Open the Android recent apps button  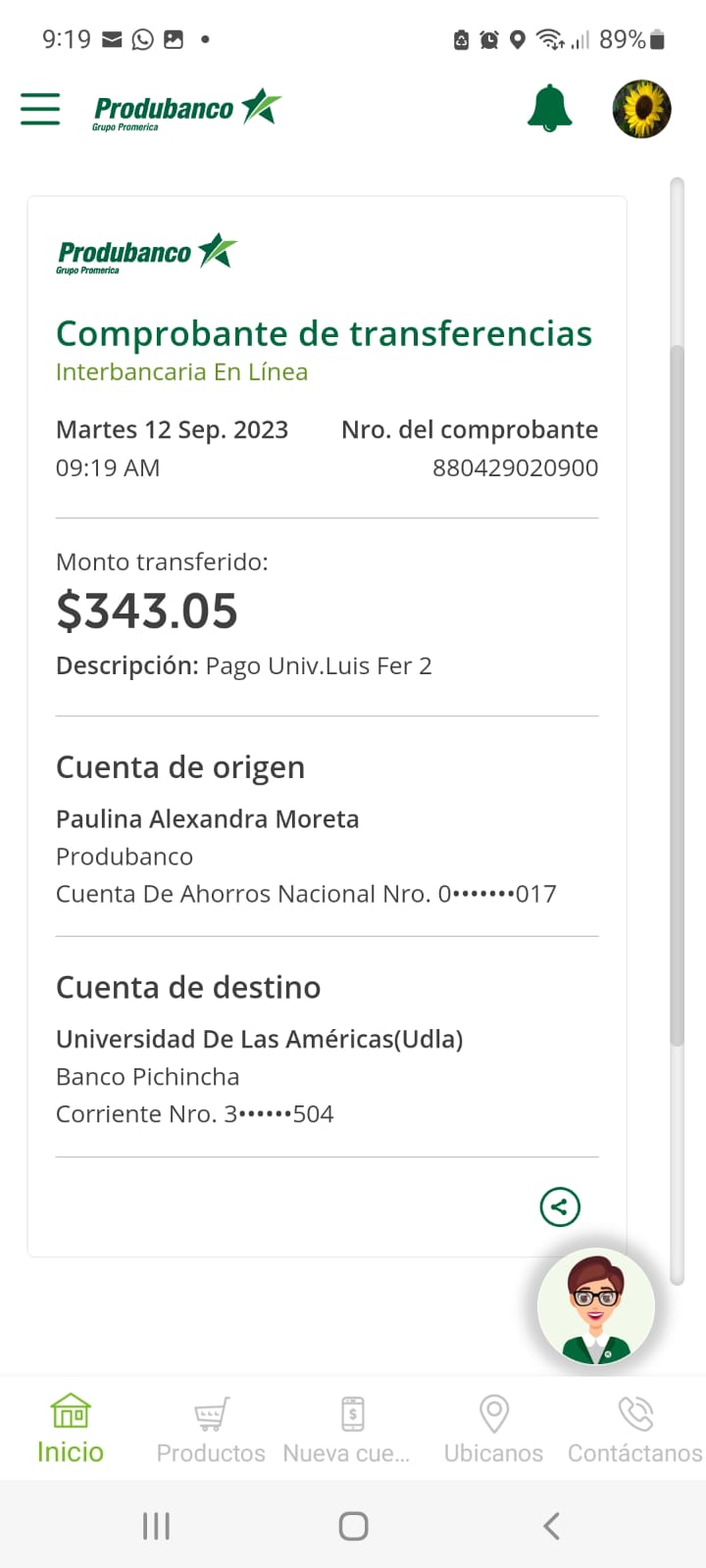coord(157,1525)
